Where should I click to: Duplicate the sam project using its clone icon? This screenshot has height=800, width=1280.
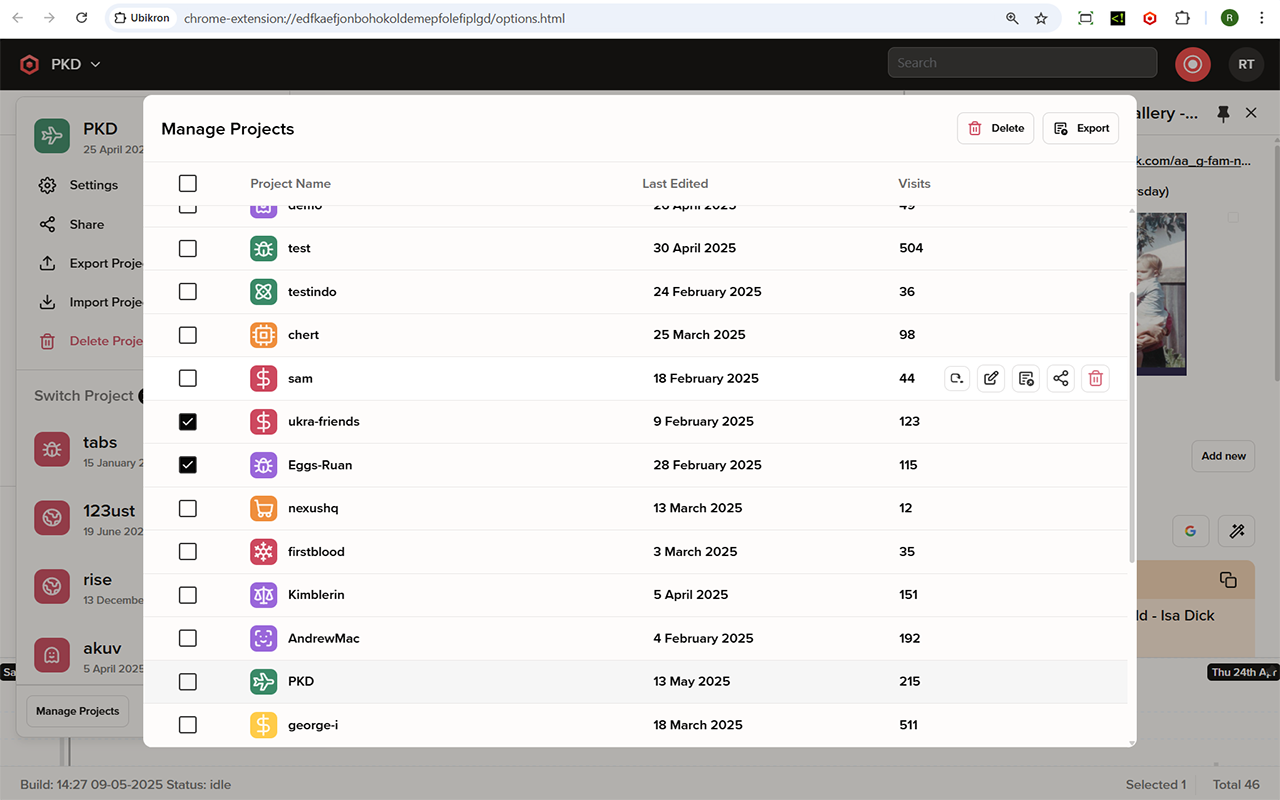956,378
